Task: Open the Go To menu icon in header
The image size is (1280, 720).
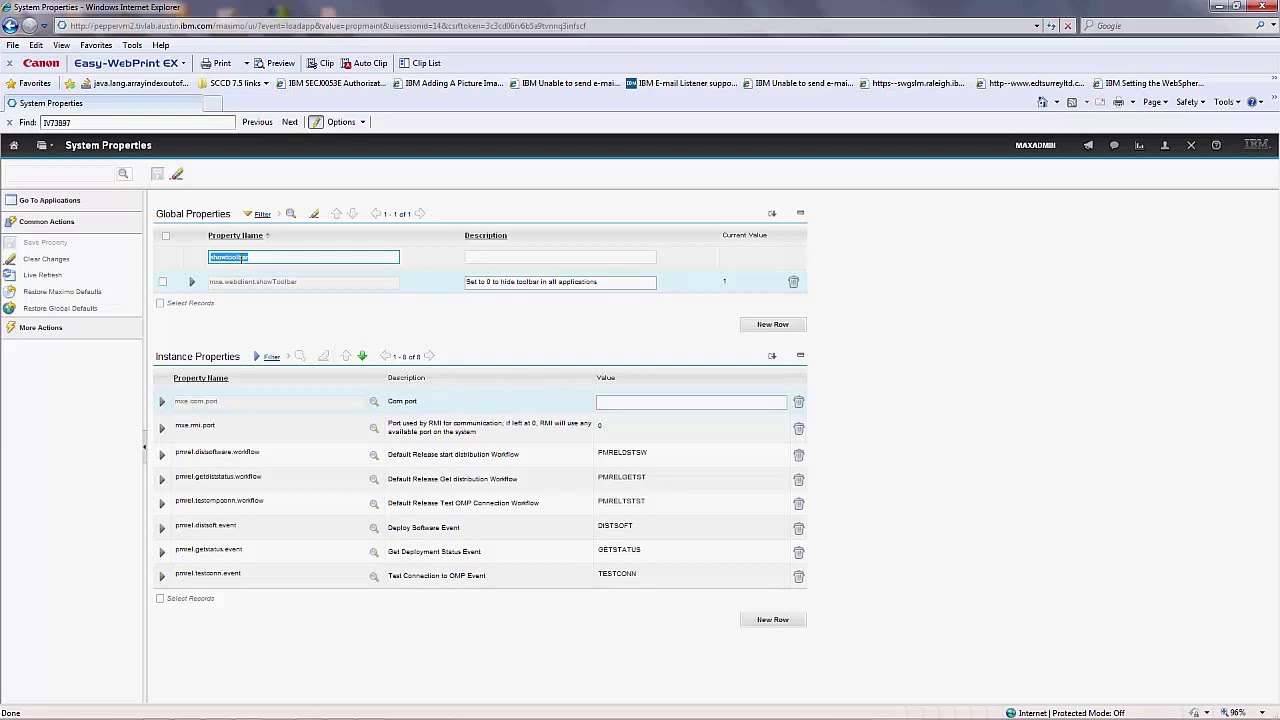Action: 42,145
